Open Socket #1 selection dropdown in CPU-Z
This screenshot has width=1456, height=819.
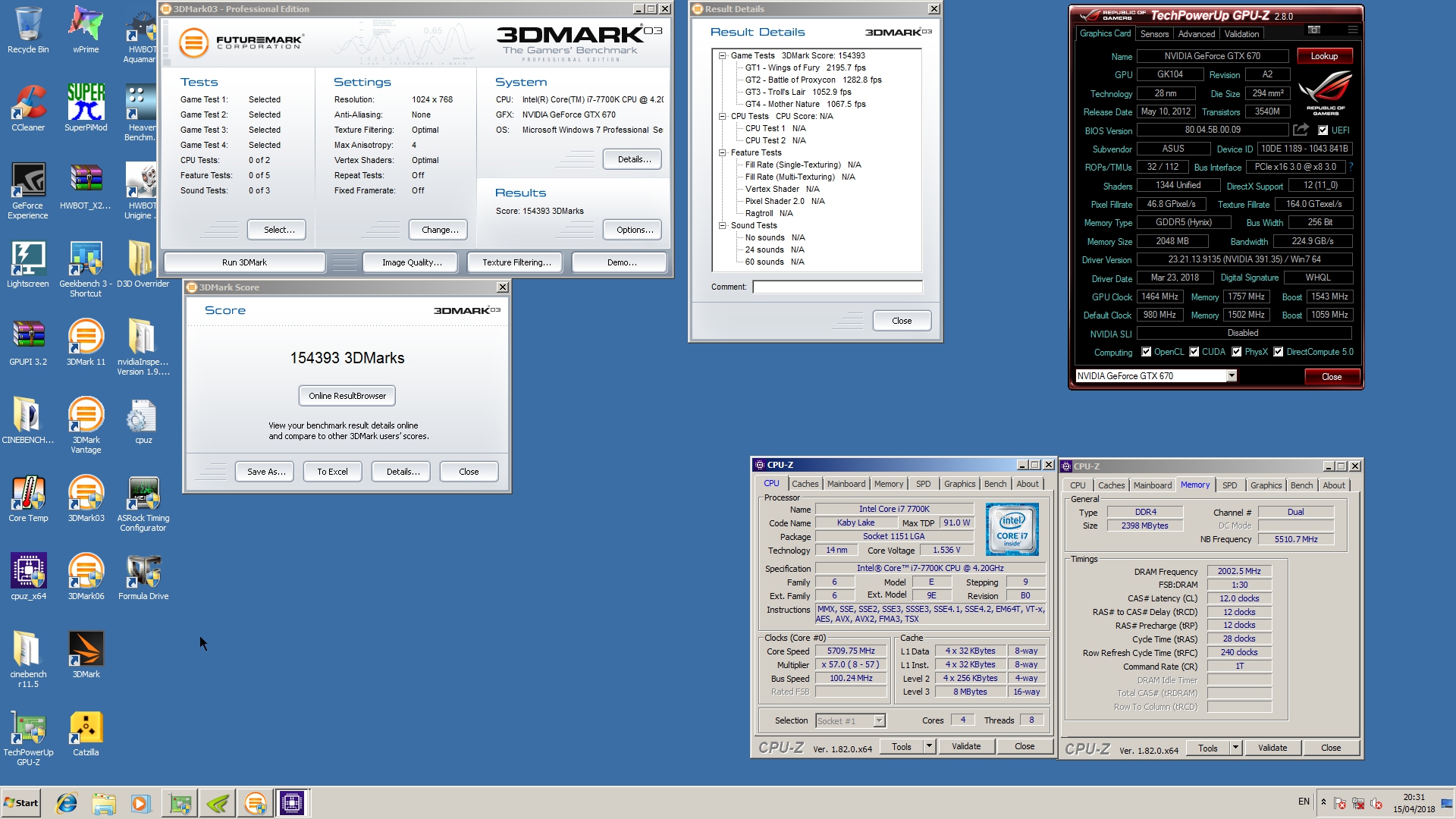pos(879,721)
